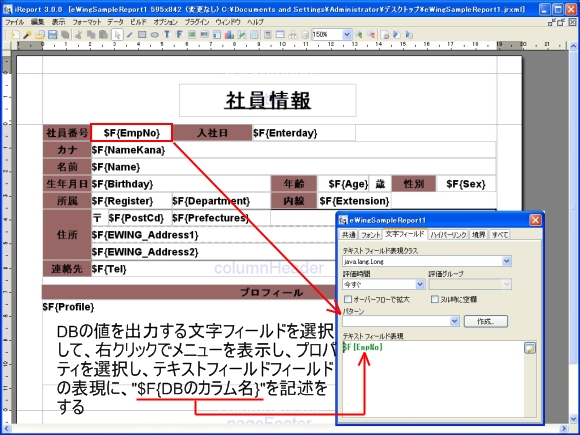Toggle the ヌル時に空欄 checkbox
This screenshot has height=435, width=580.
click(x=435, y=299)
